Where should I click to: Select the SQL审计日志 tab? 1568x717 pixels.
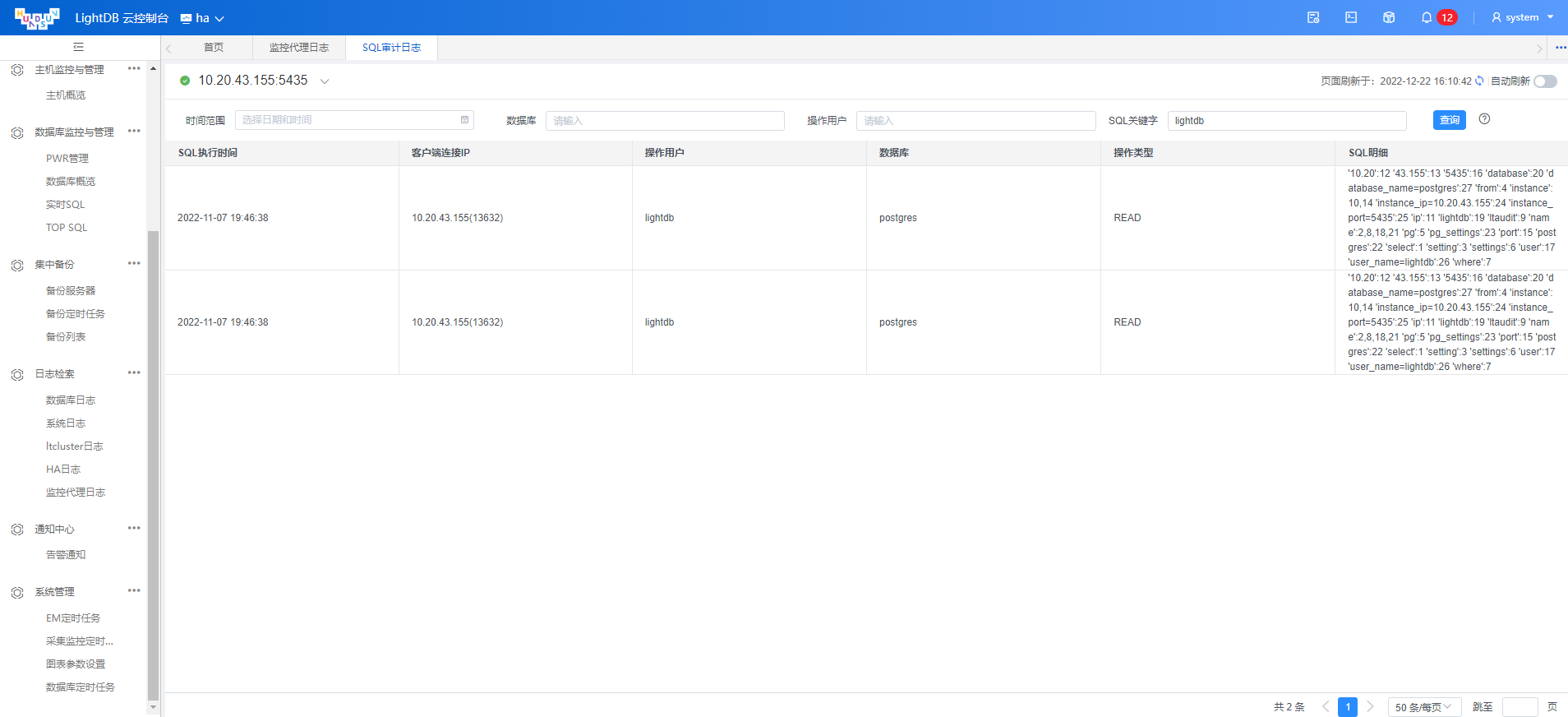(x=391, y=48)
